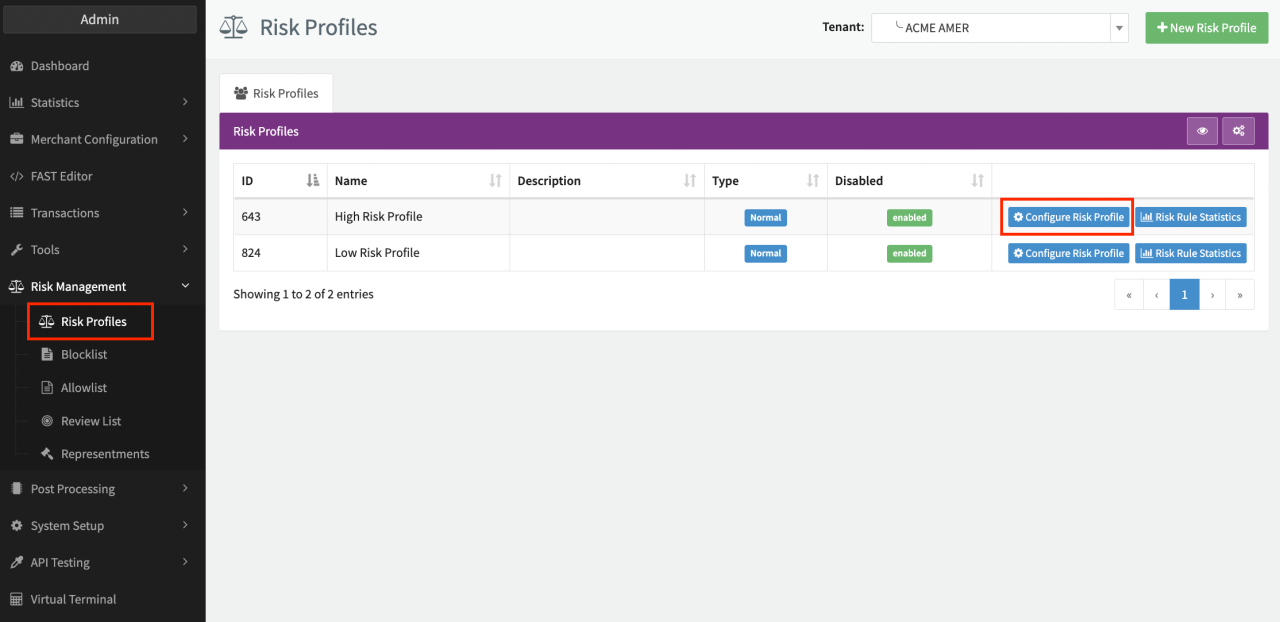Open Virtual Terminal from sidebar
This screenshot has height=622, width=1280.
[x=73, y=599]
